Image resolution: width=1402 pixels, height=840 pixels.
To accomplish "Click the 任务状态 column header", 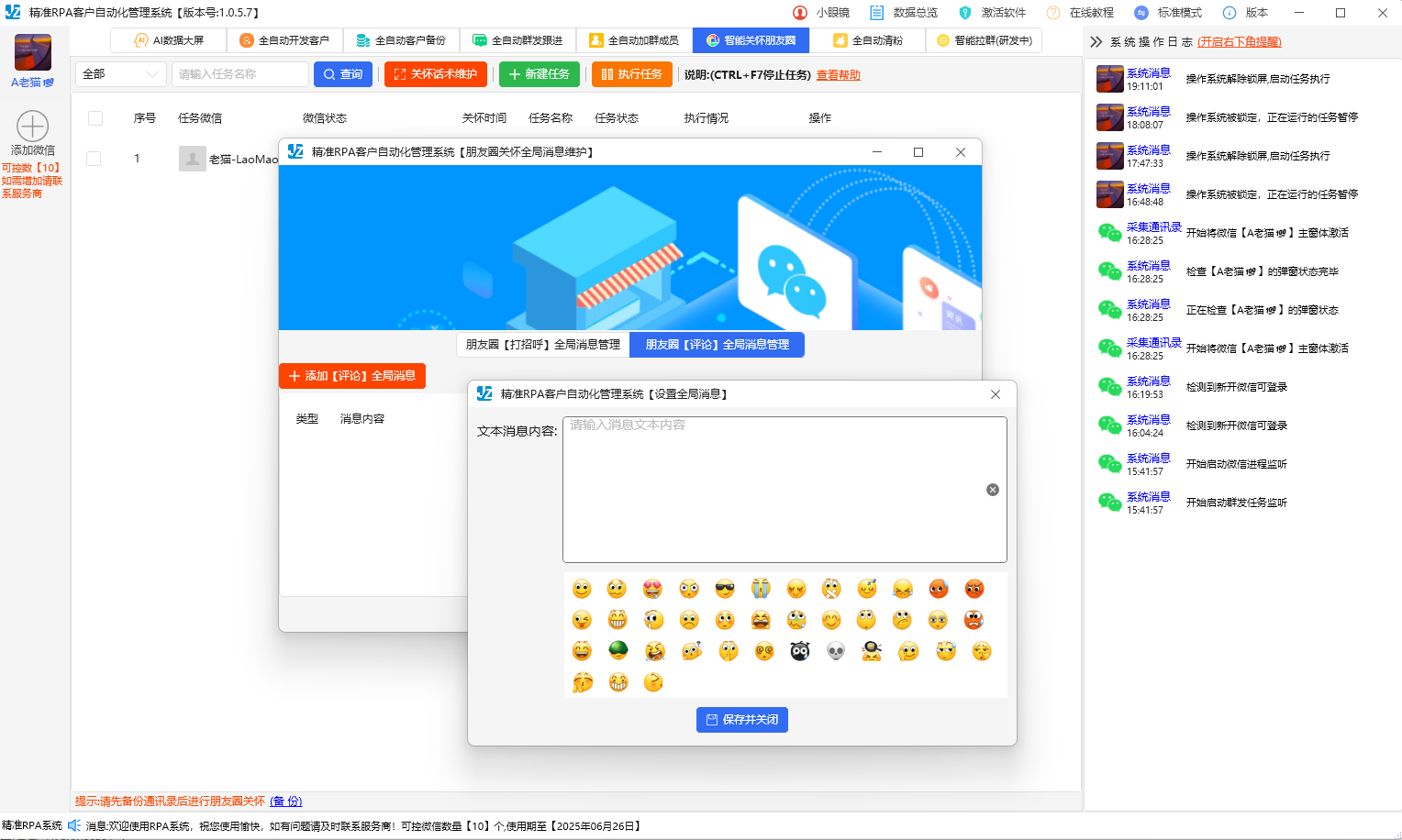I will 617,118.
